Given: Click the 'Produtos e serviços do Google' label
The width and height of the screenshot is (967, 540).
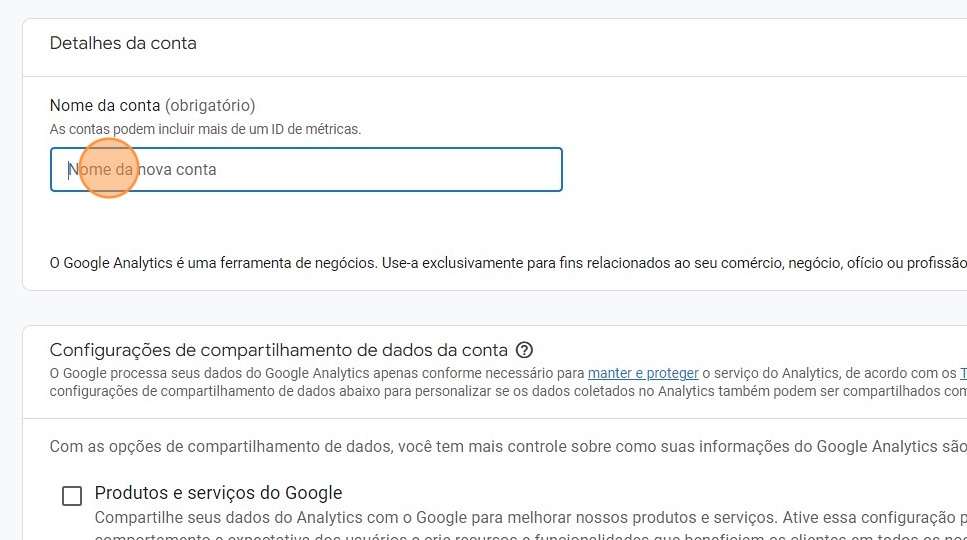Looking at the screenshot, I should coord(218,493).
